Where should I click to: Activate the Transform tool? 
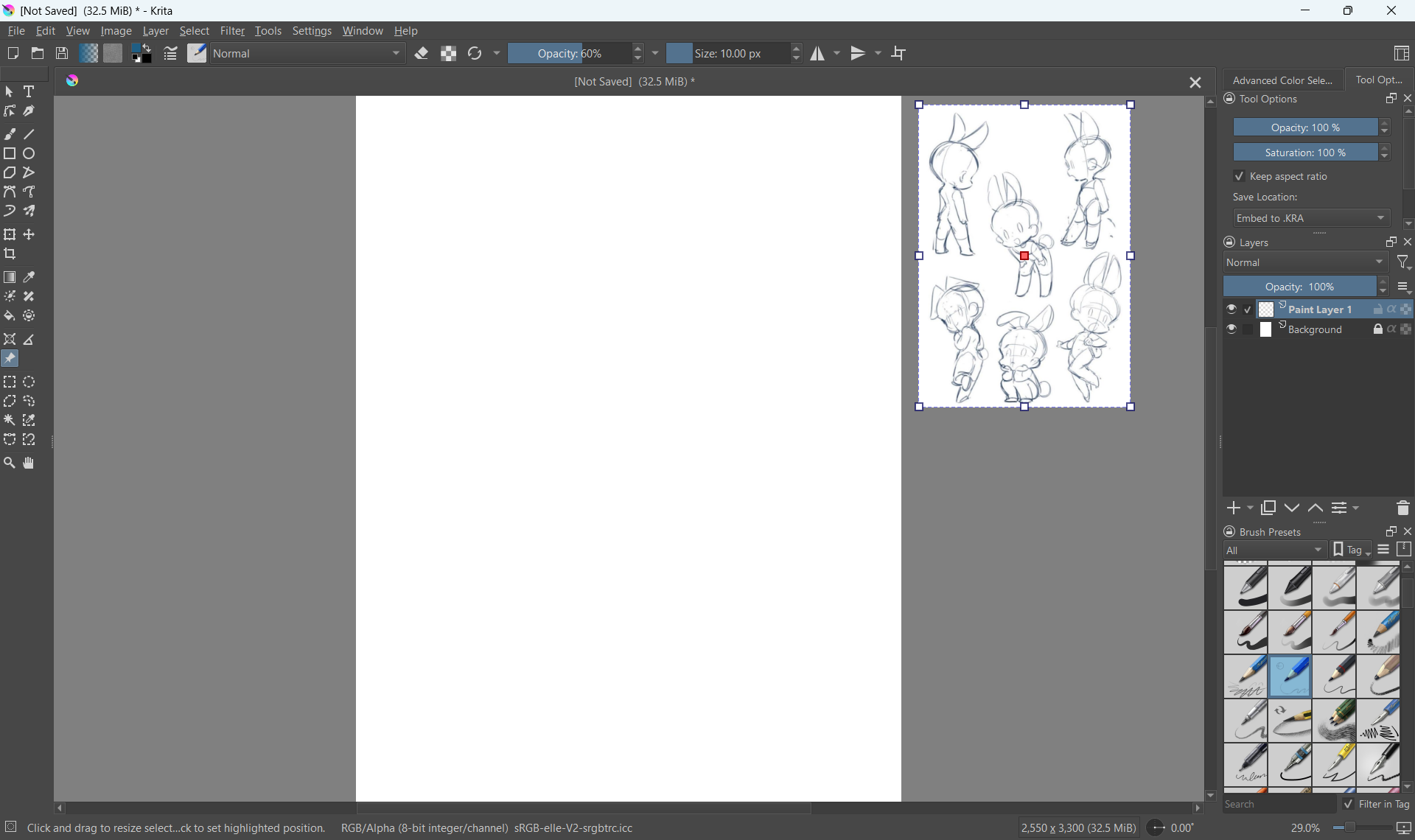tap(10, 235)
